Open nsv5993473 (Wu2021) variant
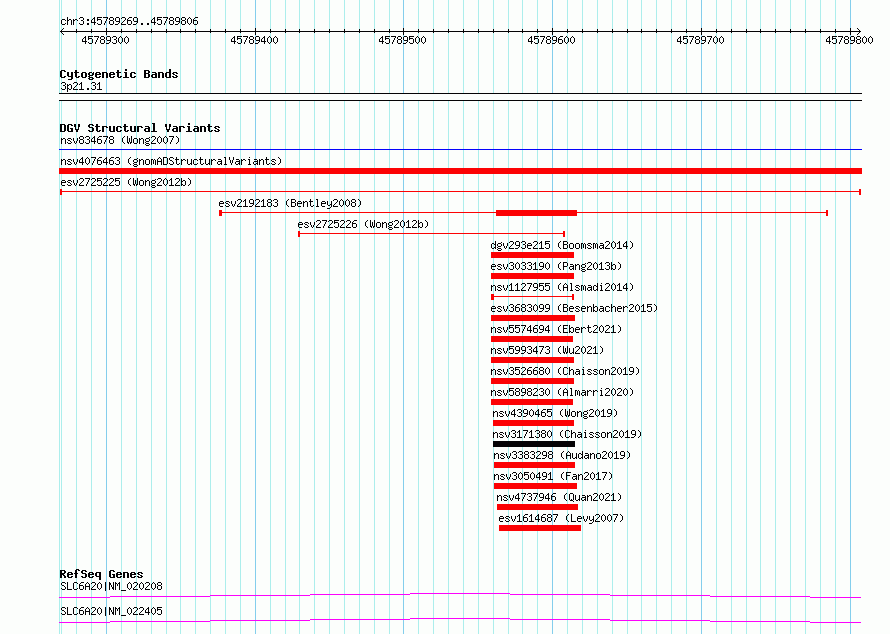This screenshot has width=890, height=634. tap(547, 350)
